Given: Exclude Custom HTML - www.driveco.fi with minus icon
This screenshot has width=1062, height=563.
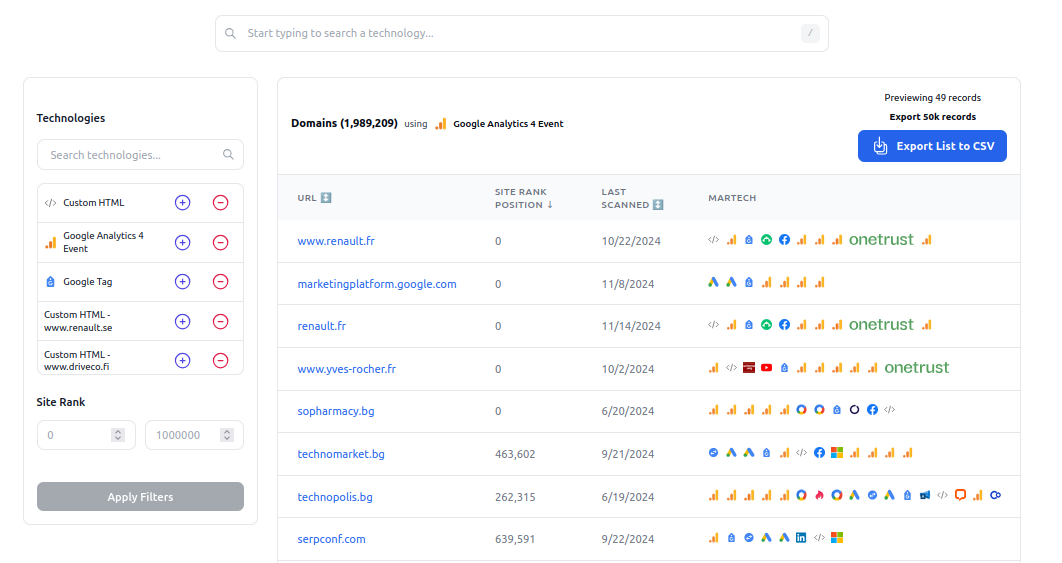Looking at the screenshot, I should (x=220, y=360).
